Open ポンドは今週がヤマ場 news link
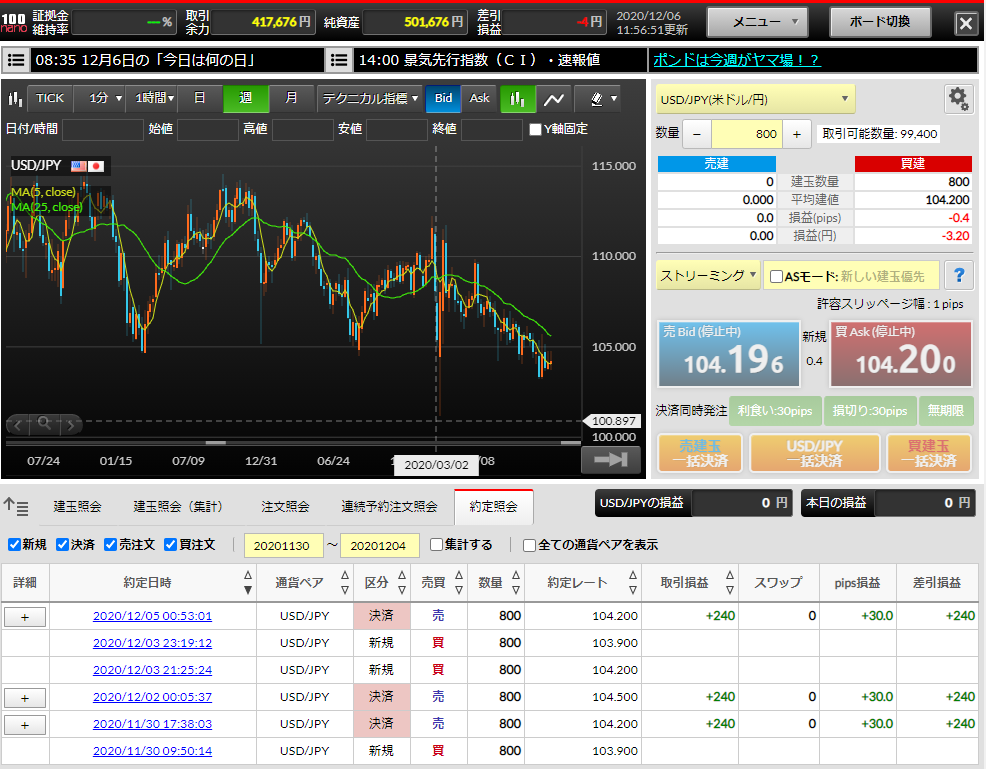Viewport: 986px width, 769px height. [x=736, y=60]
